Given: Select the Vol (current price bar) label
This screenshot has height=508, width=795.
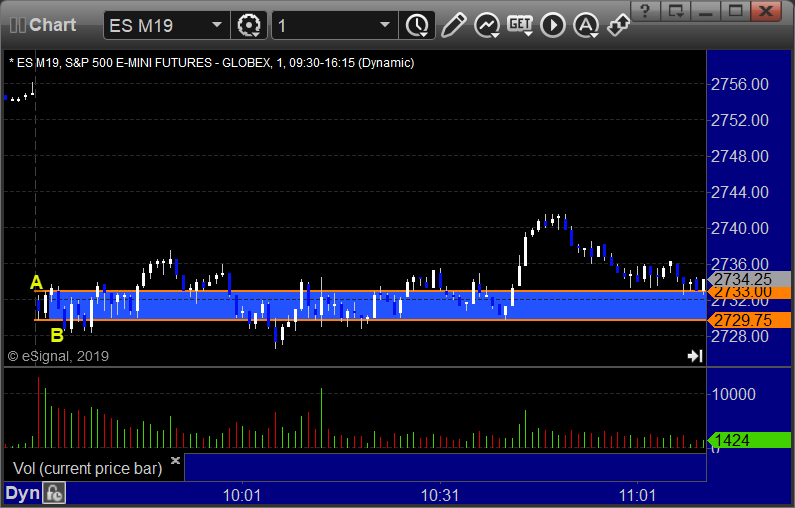Looking at the screenshot, I should [87, 468].
